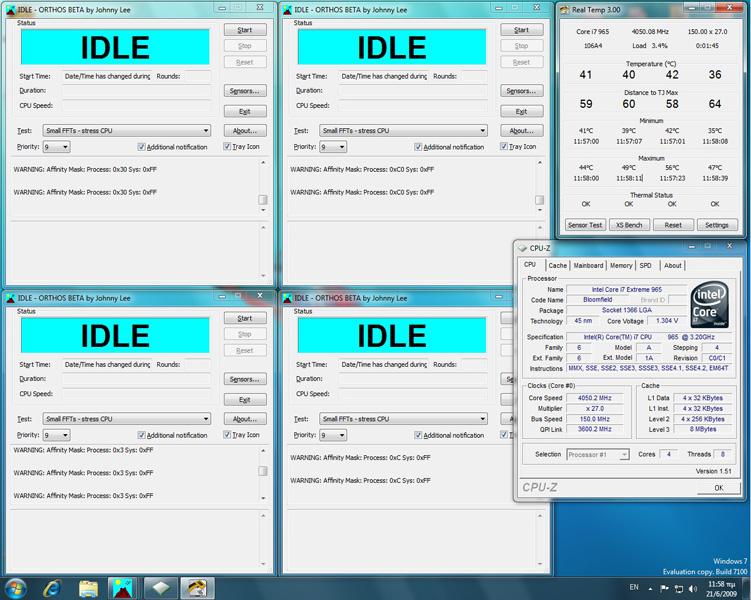751x600 pixels.
Task: Toggle Tray Icon in the 0xC0 ORTHOS window
Action: coord(504,147)
